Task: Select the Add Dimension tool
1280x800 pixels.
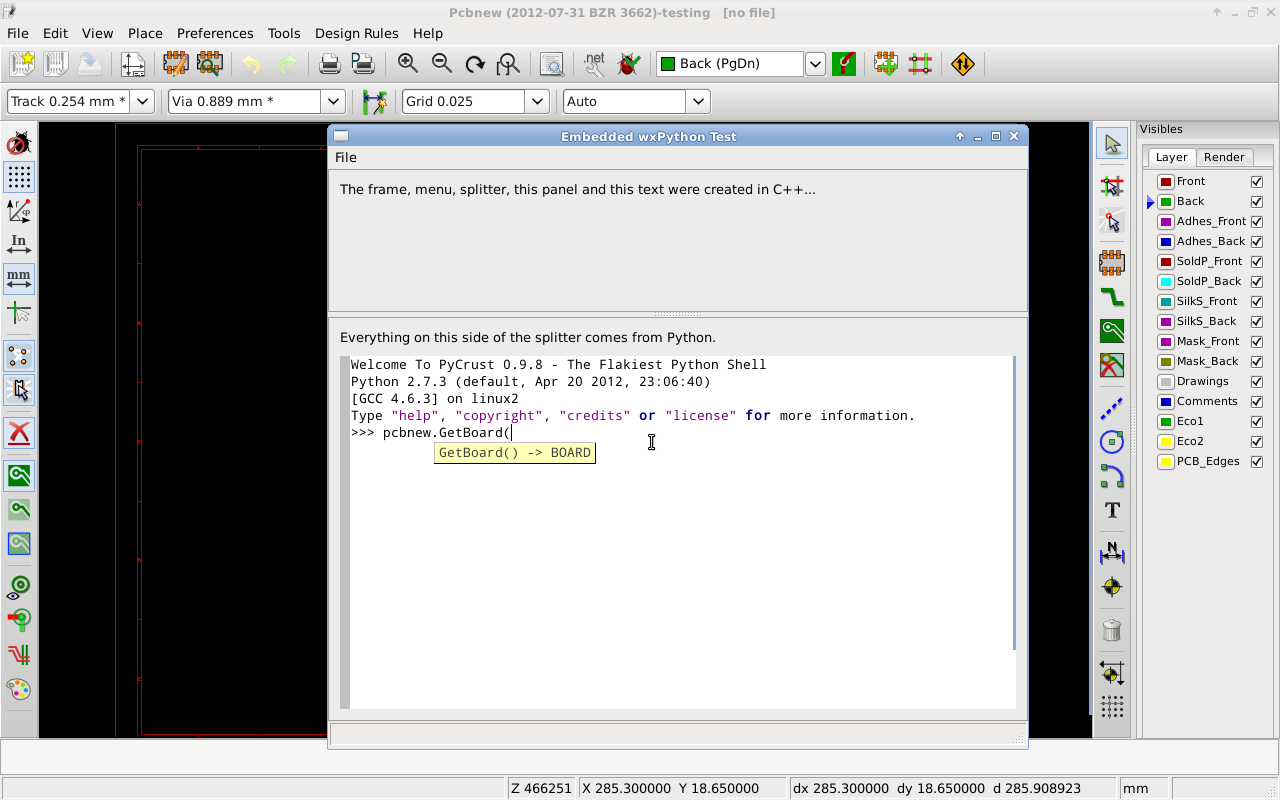Action: pos(1112,553)
